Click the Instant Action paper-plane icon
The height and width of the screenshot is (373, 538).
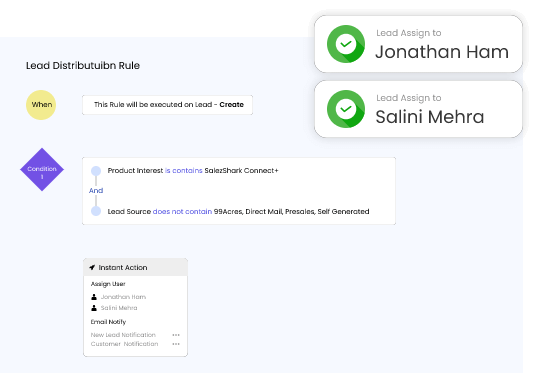pos(92,267)
